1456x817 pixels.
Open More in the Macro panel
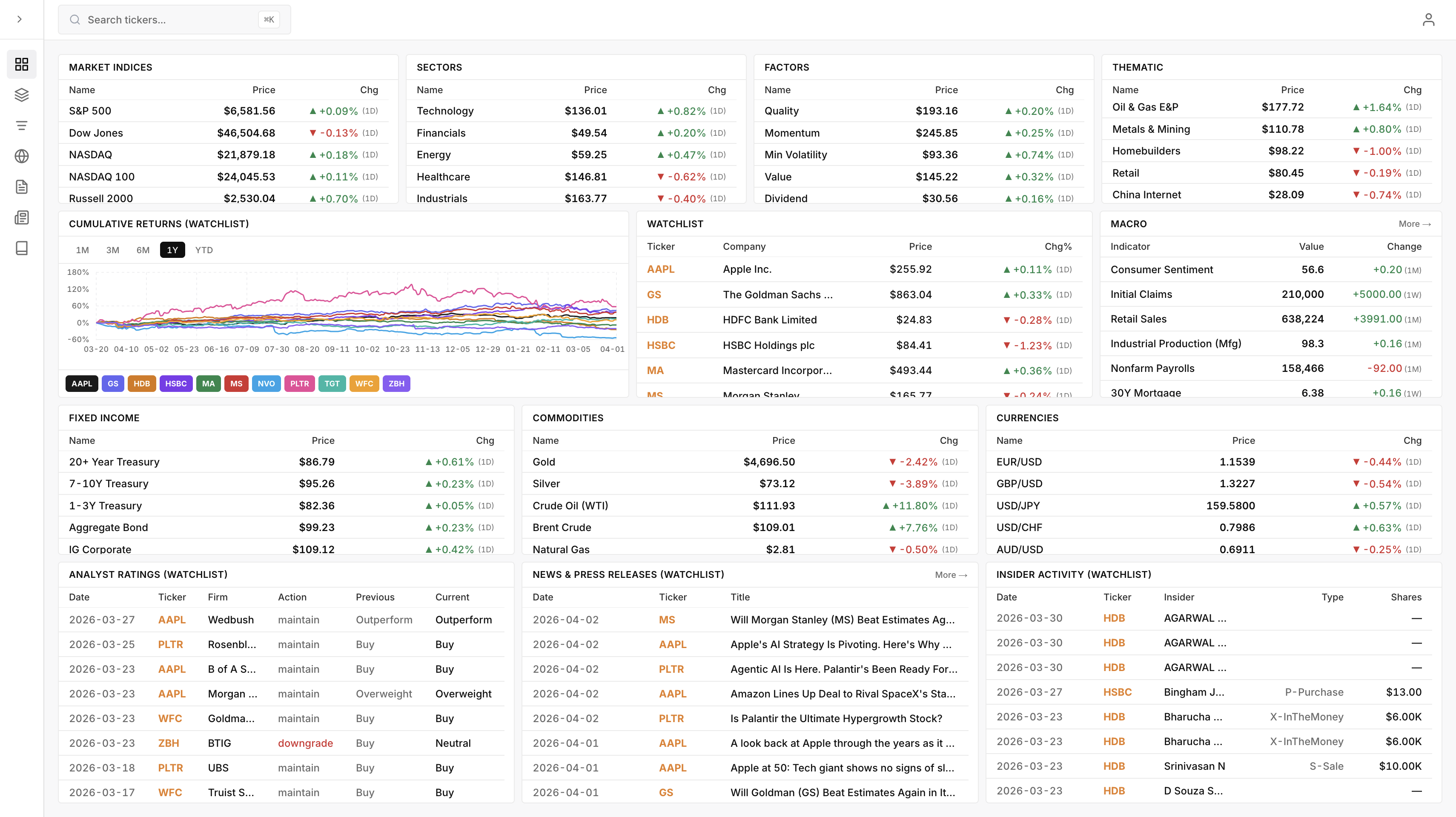pos(1414,224)
